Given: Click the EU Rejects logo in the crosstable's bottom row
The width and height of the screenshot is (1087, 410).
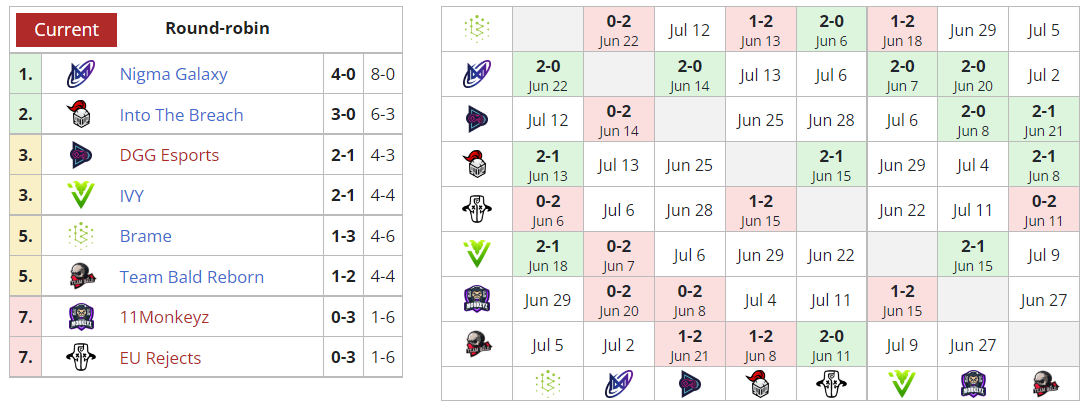Looking at the screenshot, I should pyautogui.click(x=832, y=382).
